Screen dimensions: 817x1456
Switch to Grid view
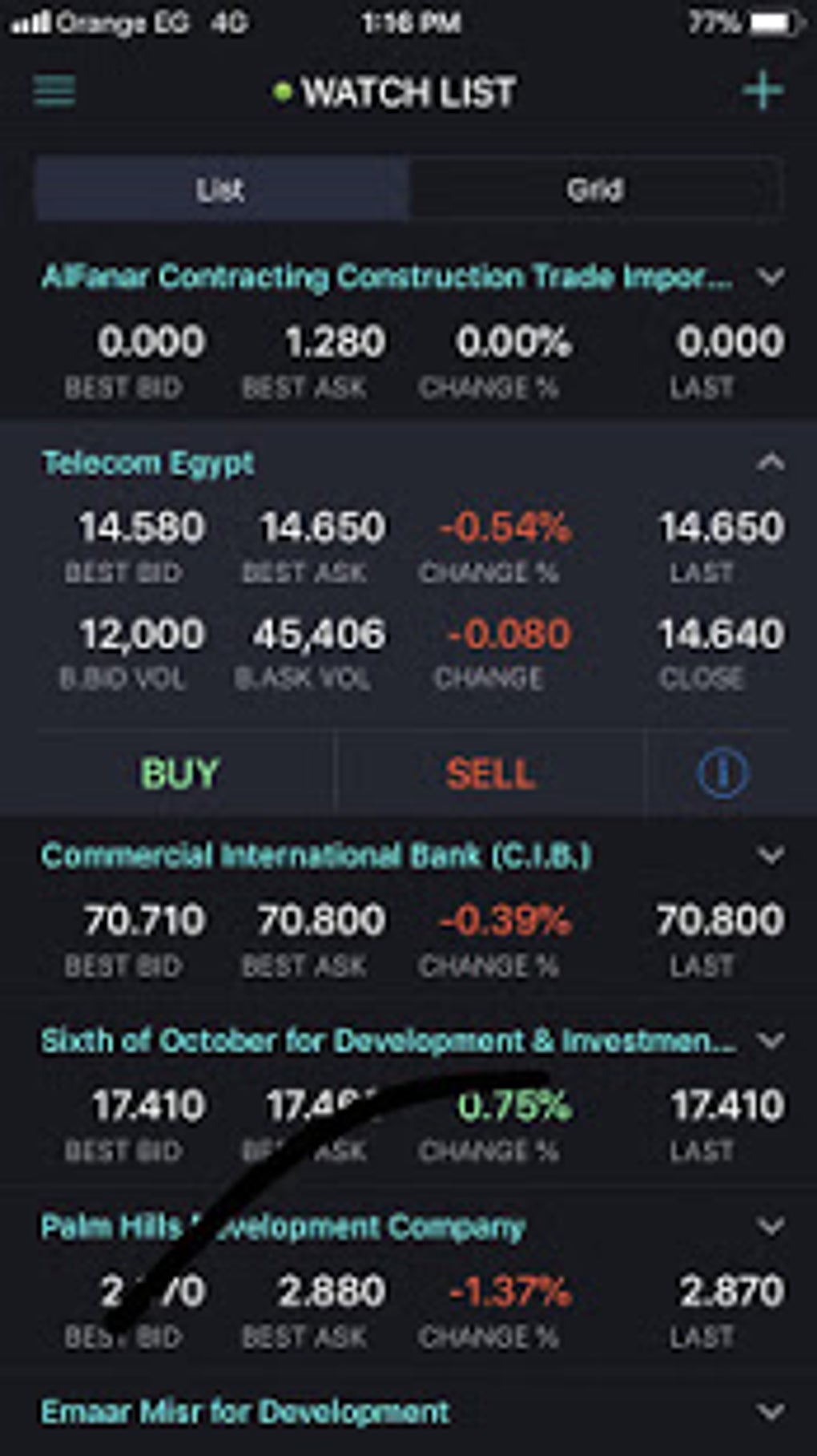595,190
